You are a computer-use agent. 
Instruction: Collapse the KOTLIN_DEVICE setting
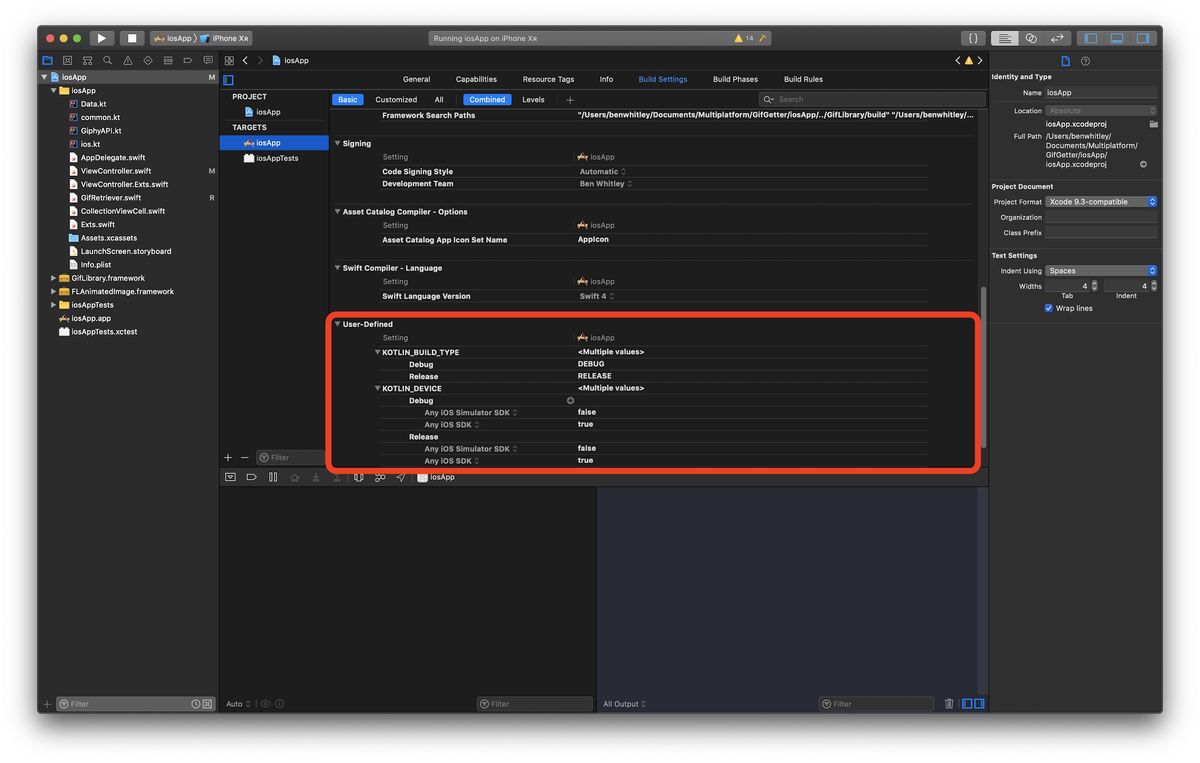(378, 388)
